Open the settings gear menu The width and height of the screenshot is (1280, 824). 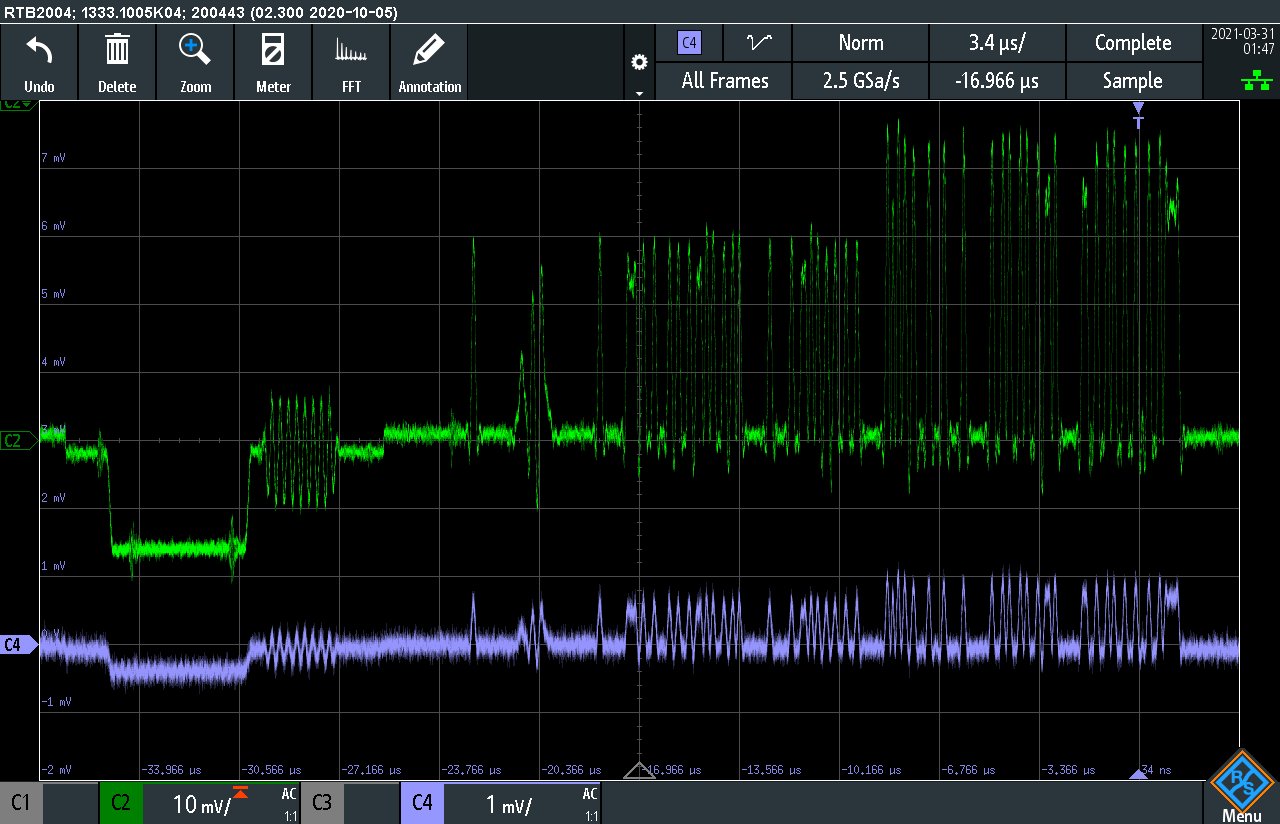pyautogui.click(x=639, y=63)
